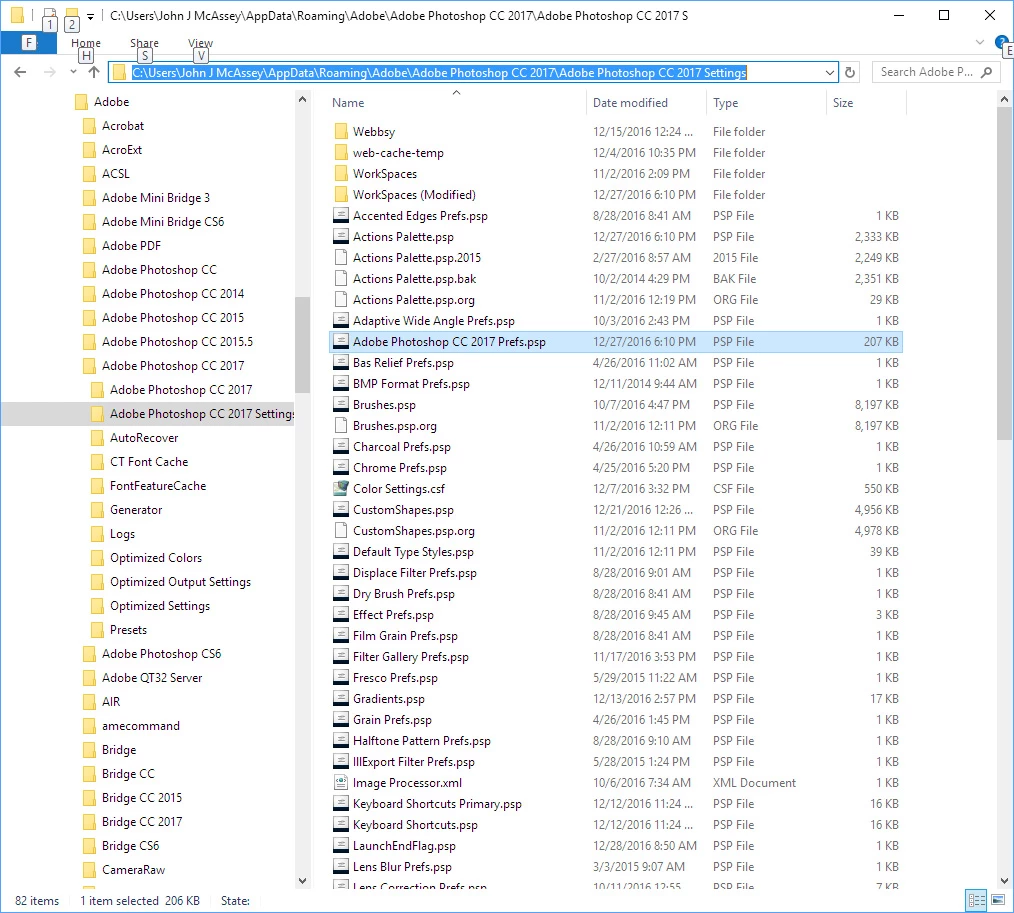Select the WorkSpaces (Modified) folder icon

(341, 195)
